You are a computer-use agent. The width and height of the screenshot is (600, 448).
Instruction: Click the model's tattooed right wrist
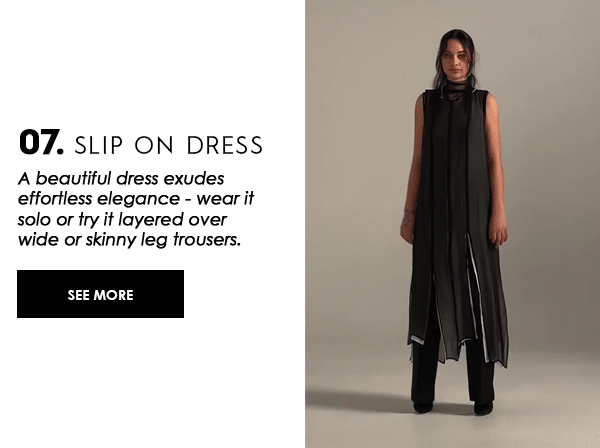pos(409,215)
